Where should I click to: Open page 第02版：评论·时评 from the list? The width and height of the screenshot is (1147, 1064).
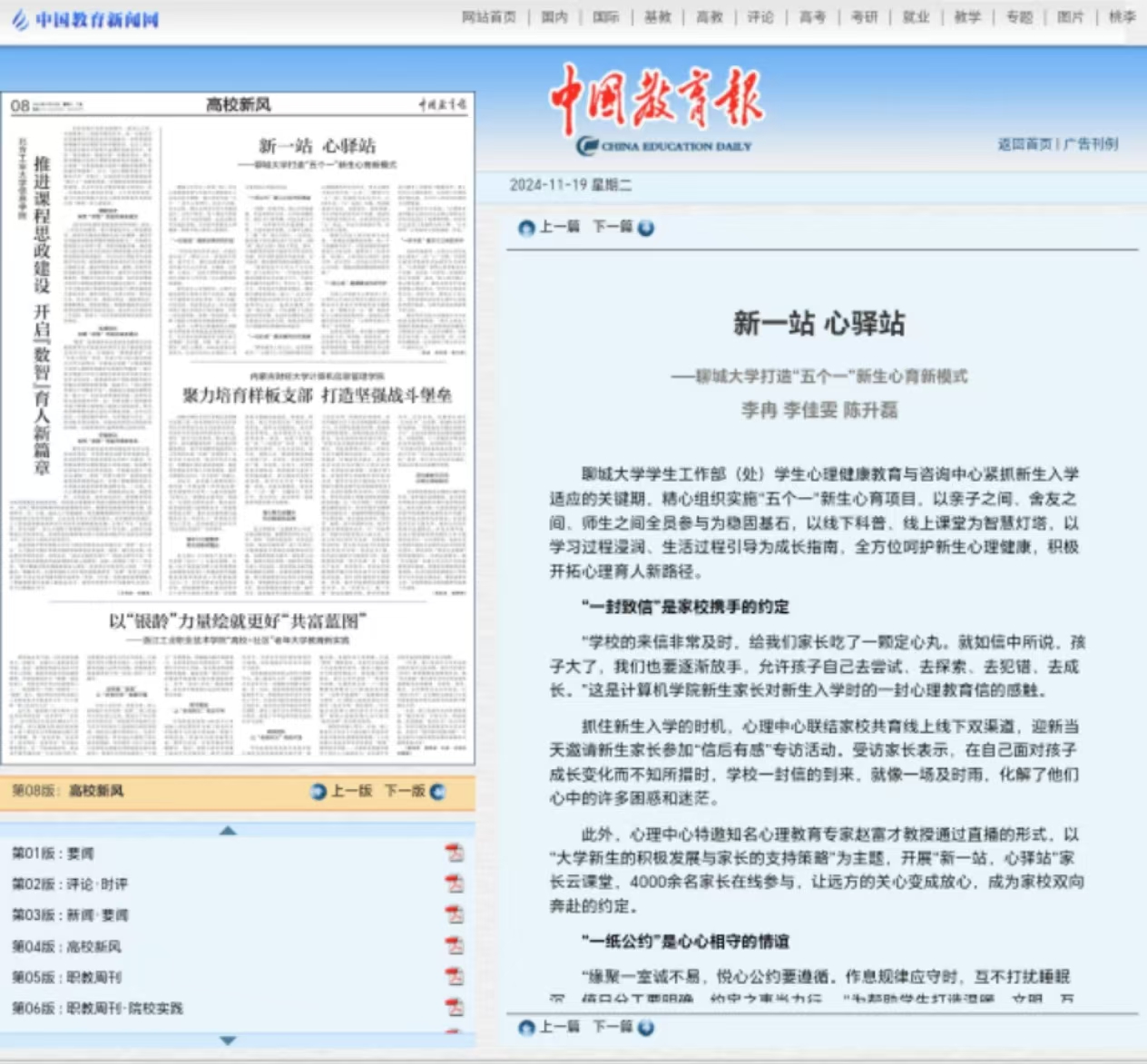pyautogui.click(x=70, y=884)
